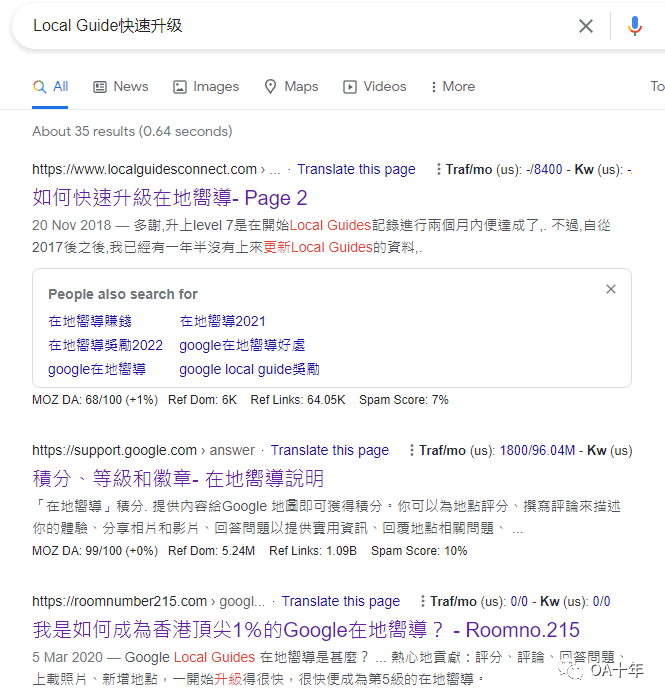Click the Spam Score: 7% metric
The image size is (665, 699).
(x=404, y=400)
